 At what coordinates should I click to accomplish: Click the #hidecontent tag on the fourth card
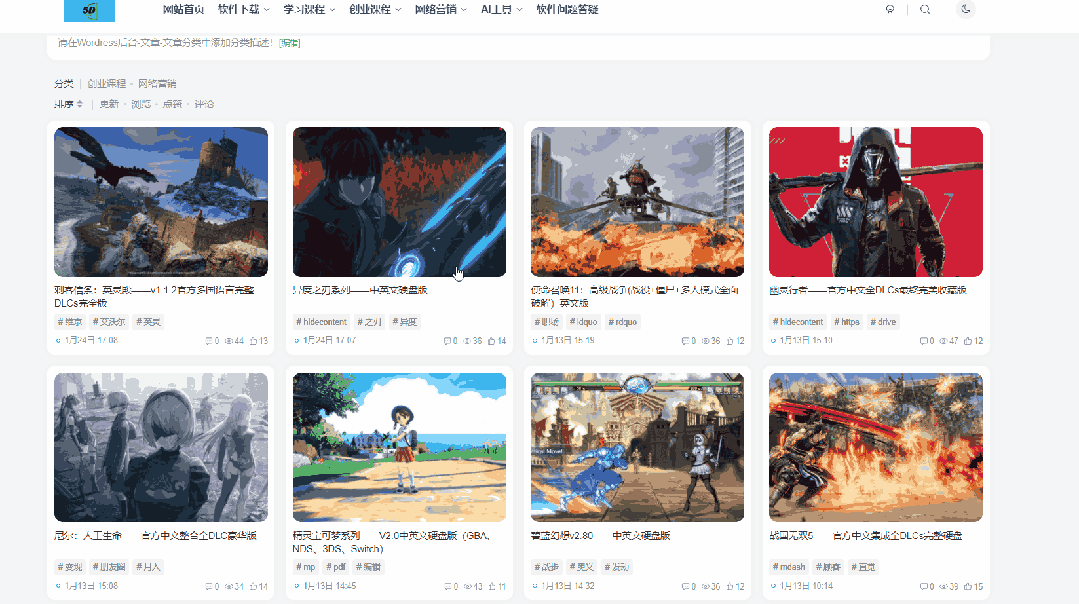pos(798,322)
